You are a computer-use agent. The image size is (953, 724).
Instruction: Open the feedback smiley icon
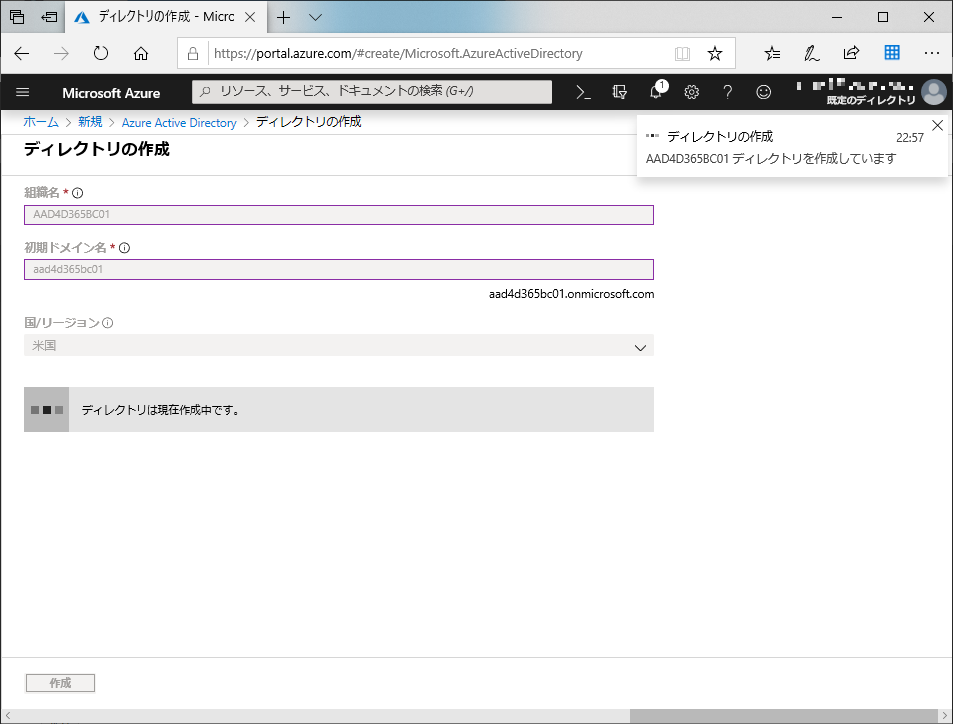pyautogui.click(x=763, y=92)
